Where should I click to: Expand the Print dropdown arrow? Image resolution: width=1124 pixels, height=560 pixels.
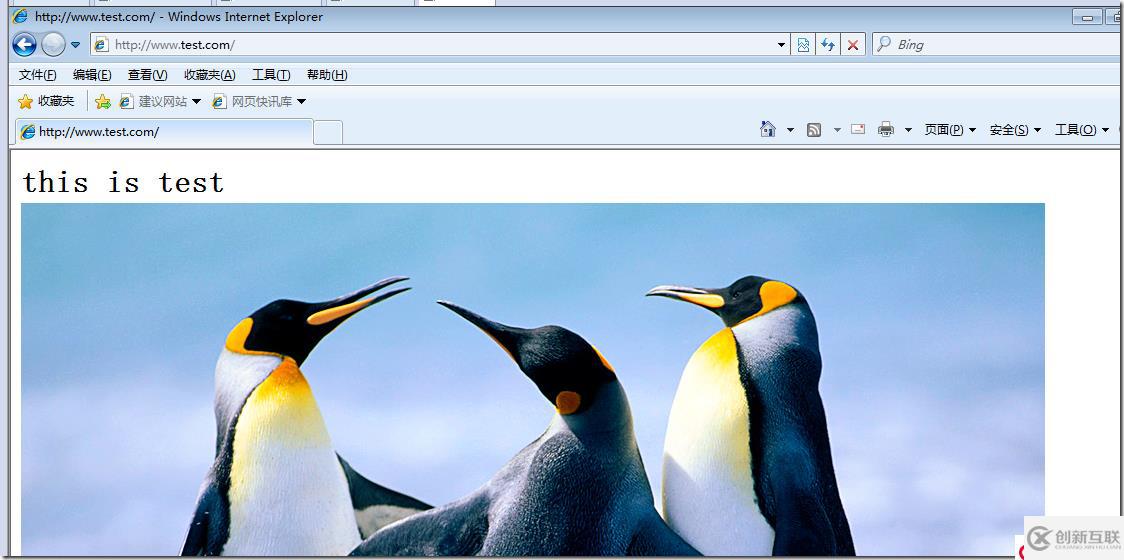[908, 130]
